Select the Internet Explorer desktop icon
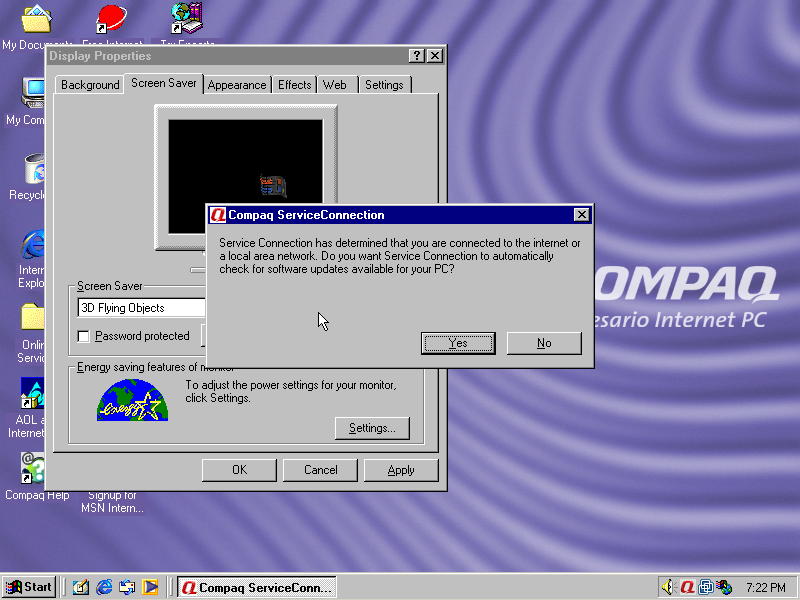This screenshot has height=600, width=800. point(33,244)
